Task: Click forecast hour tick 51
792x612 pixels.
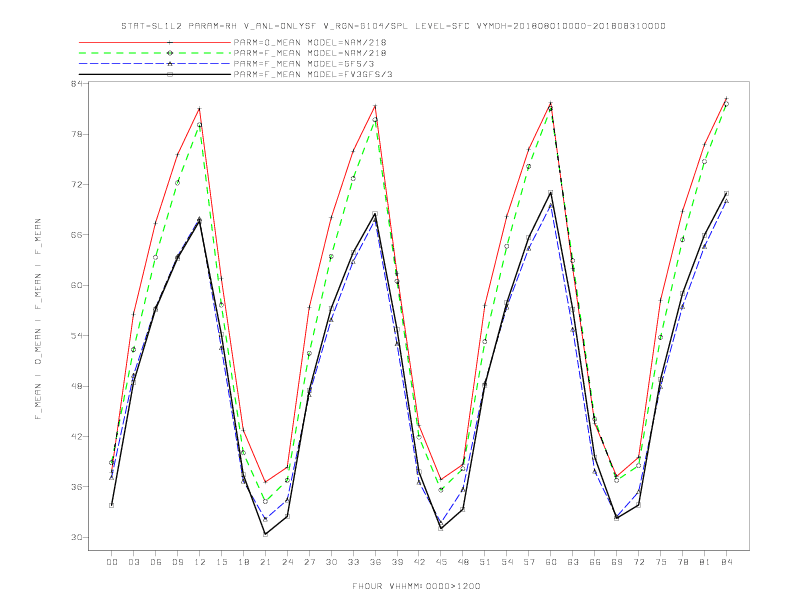Action: [485, 562]
